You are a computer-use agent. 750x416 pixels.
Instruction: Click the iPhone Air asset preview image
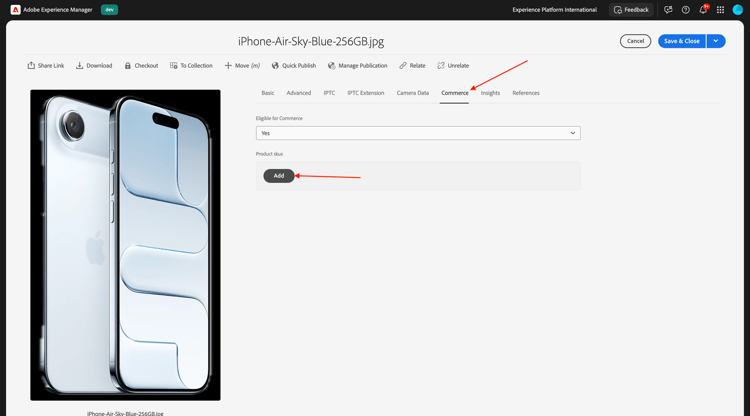click(125, 245)
